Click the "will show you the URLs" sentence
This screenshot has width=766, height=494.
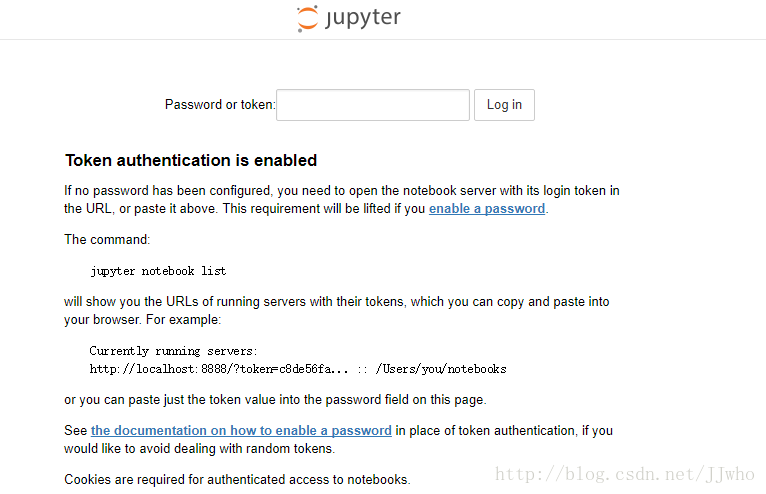tap(336, 302)
